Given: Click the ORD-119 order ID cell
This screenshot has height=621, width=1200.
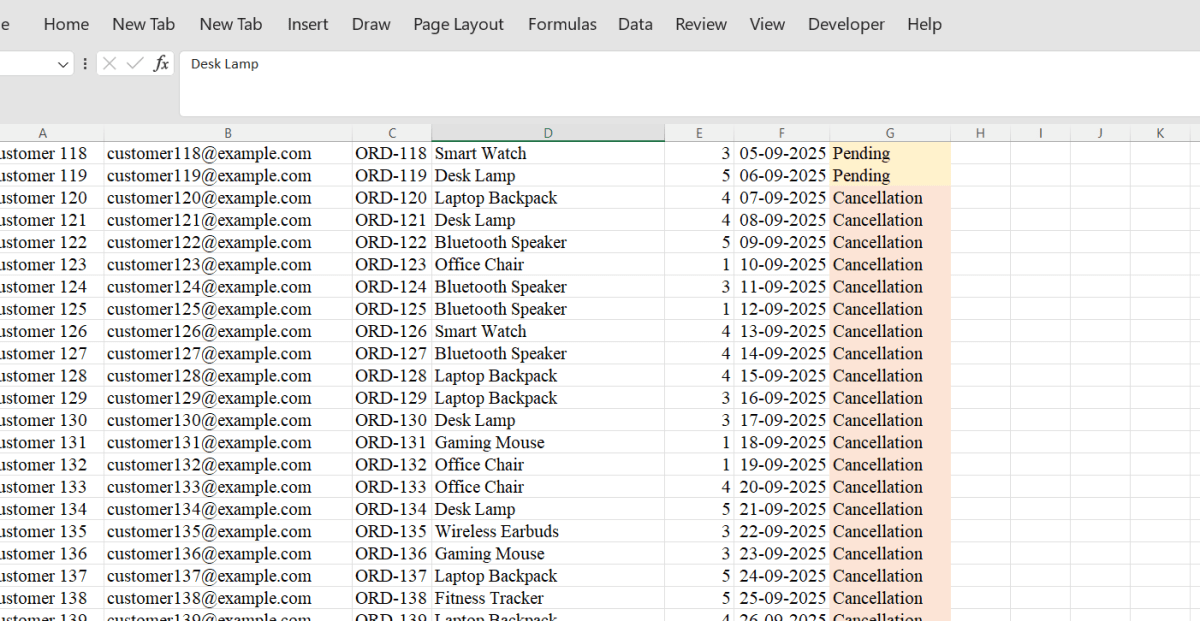Looking at the screenshot, I should (392, 176).
